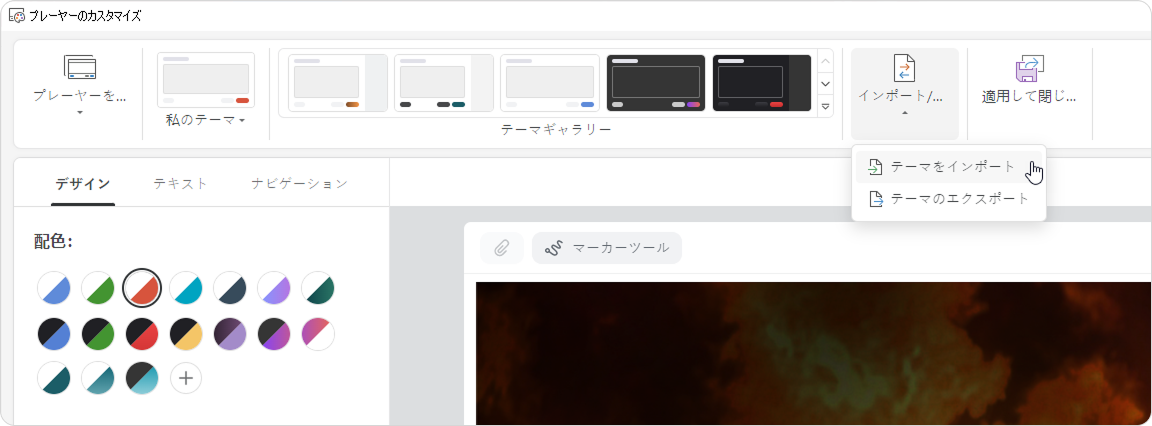Select the dark gray and light-blue scheme
Image resolution: width=1152 pixels, height=426 pixels.
tap(142, 378)
